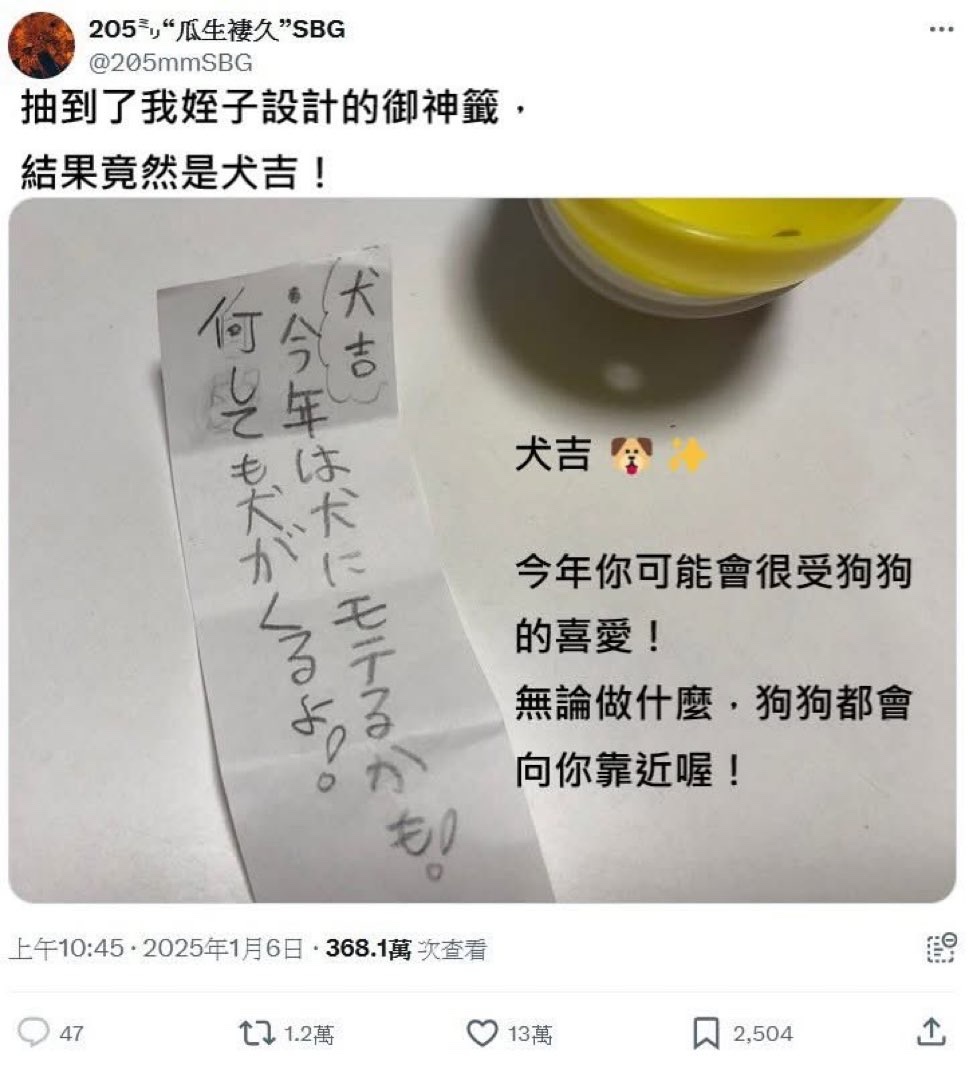Like the post with heart icon
The width and height of the screenshot is (968, 1073).
[x=482, y=1033]
